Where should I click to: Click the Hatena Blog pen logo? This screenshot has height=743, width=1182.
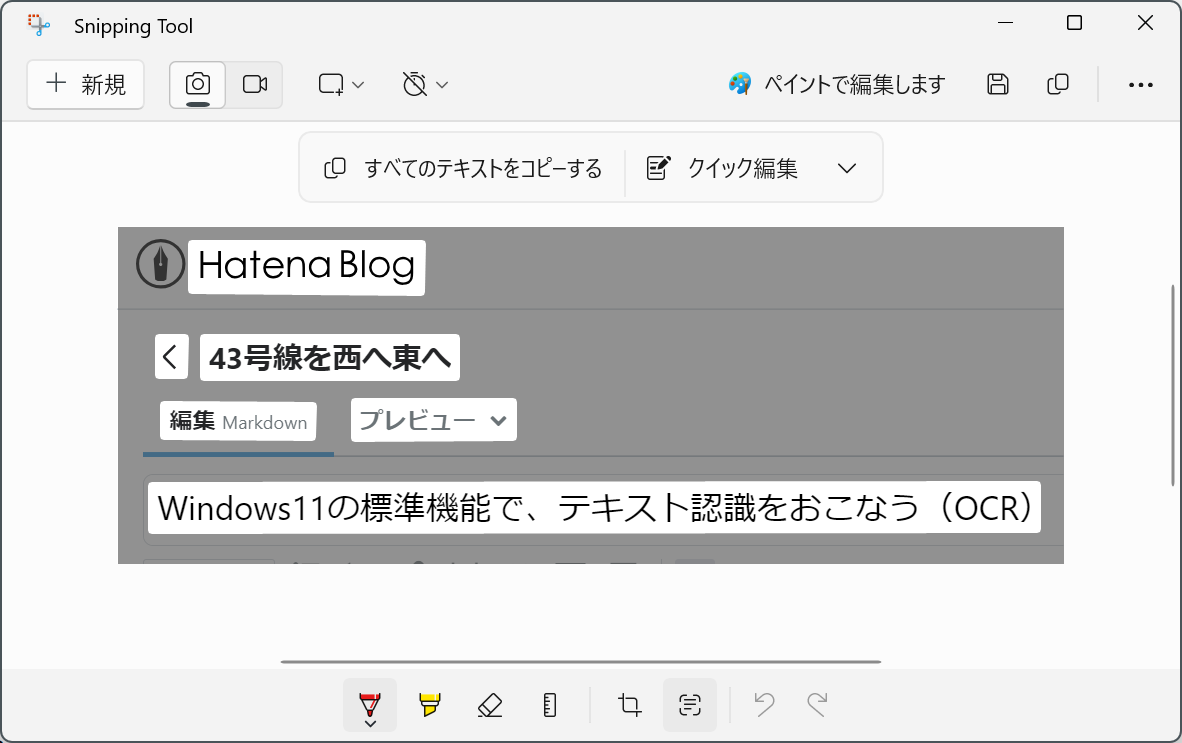tap(161, 264)
